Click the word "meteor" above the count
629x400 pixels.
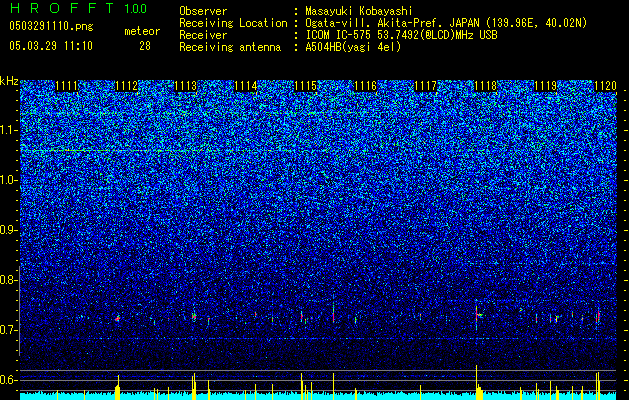pos(142,32)
